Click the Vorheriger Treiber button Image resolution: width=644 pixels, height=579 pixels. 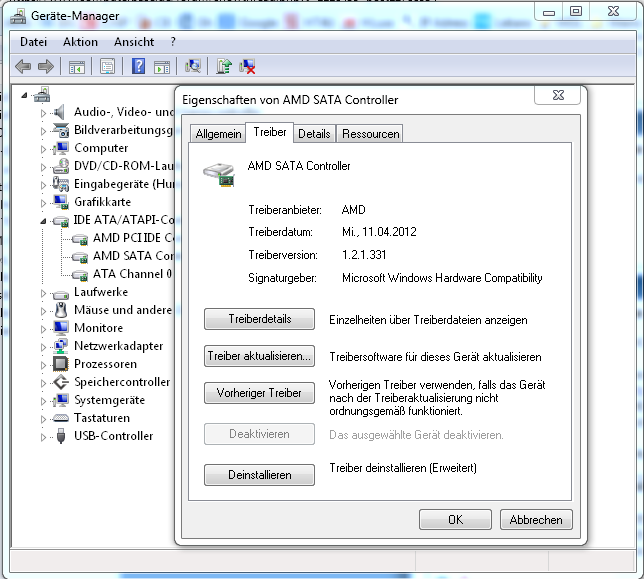pyautogui.click(x=260, y=393)
